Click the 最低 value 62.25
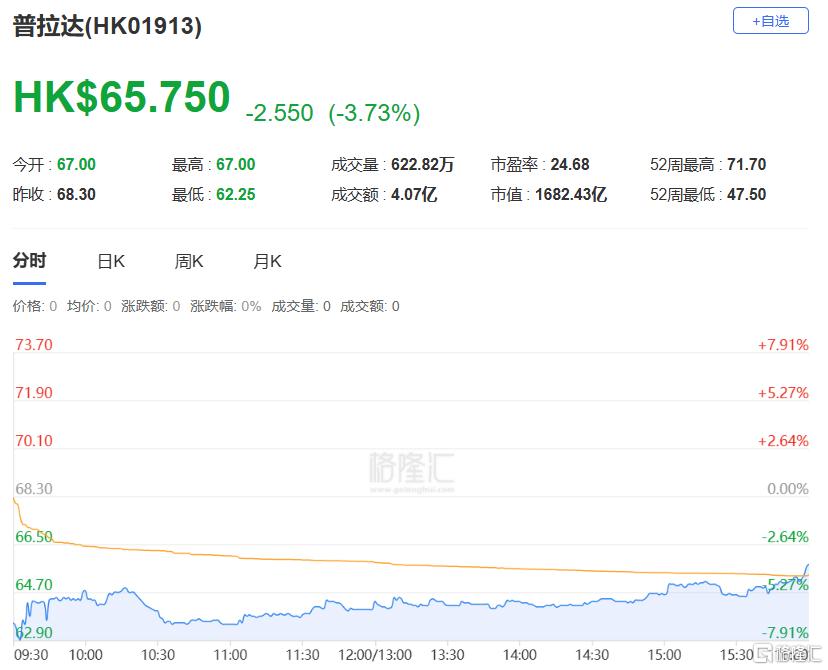The height and width of the screenshot is (670, 828). (x=236, y=194)
